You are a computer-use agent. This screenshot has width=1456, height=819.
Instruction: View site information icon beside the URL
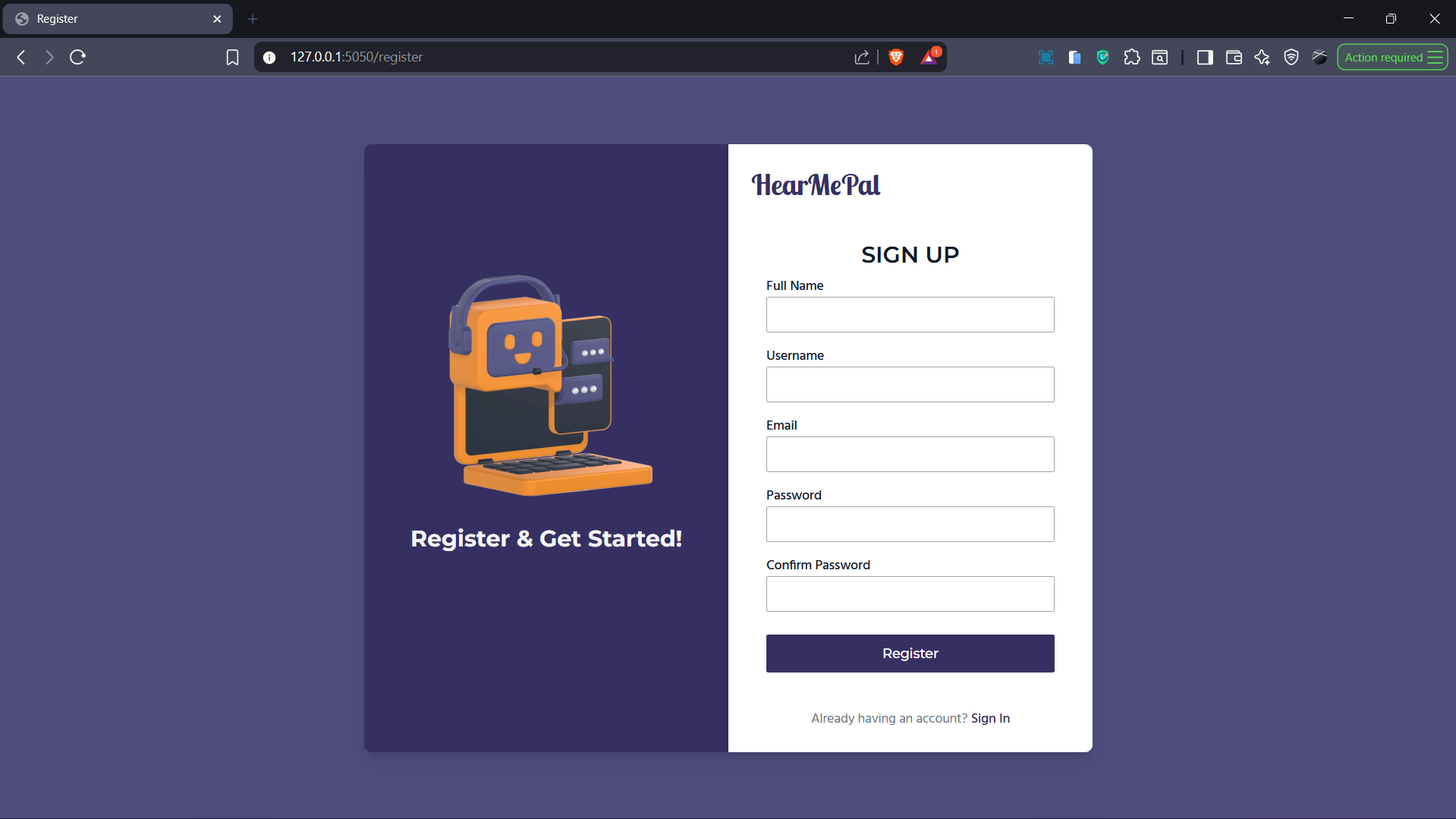pos(269,57)
